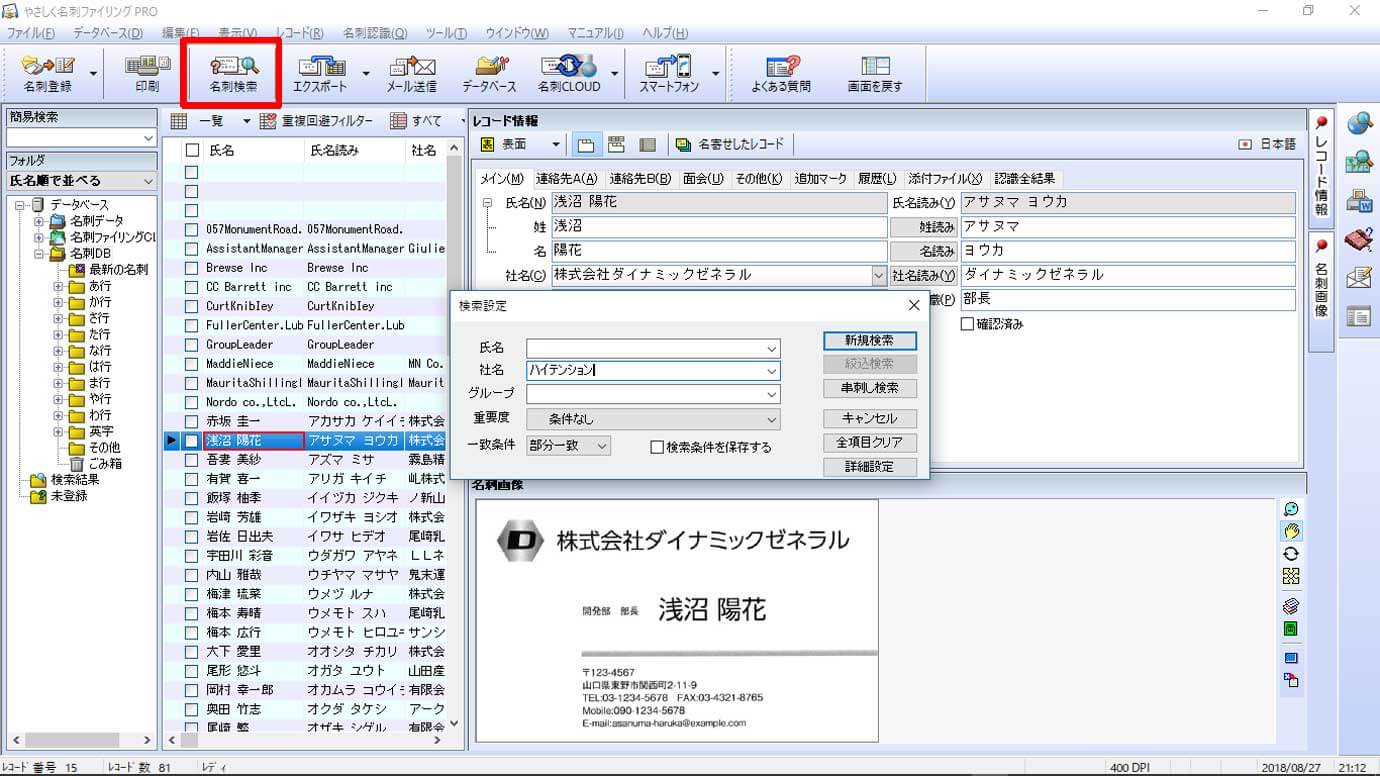
Task: Switch to the 添付ファイル(X) tab
Action: click(x=945, y=179)
